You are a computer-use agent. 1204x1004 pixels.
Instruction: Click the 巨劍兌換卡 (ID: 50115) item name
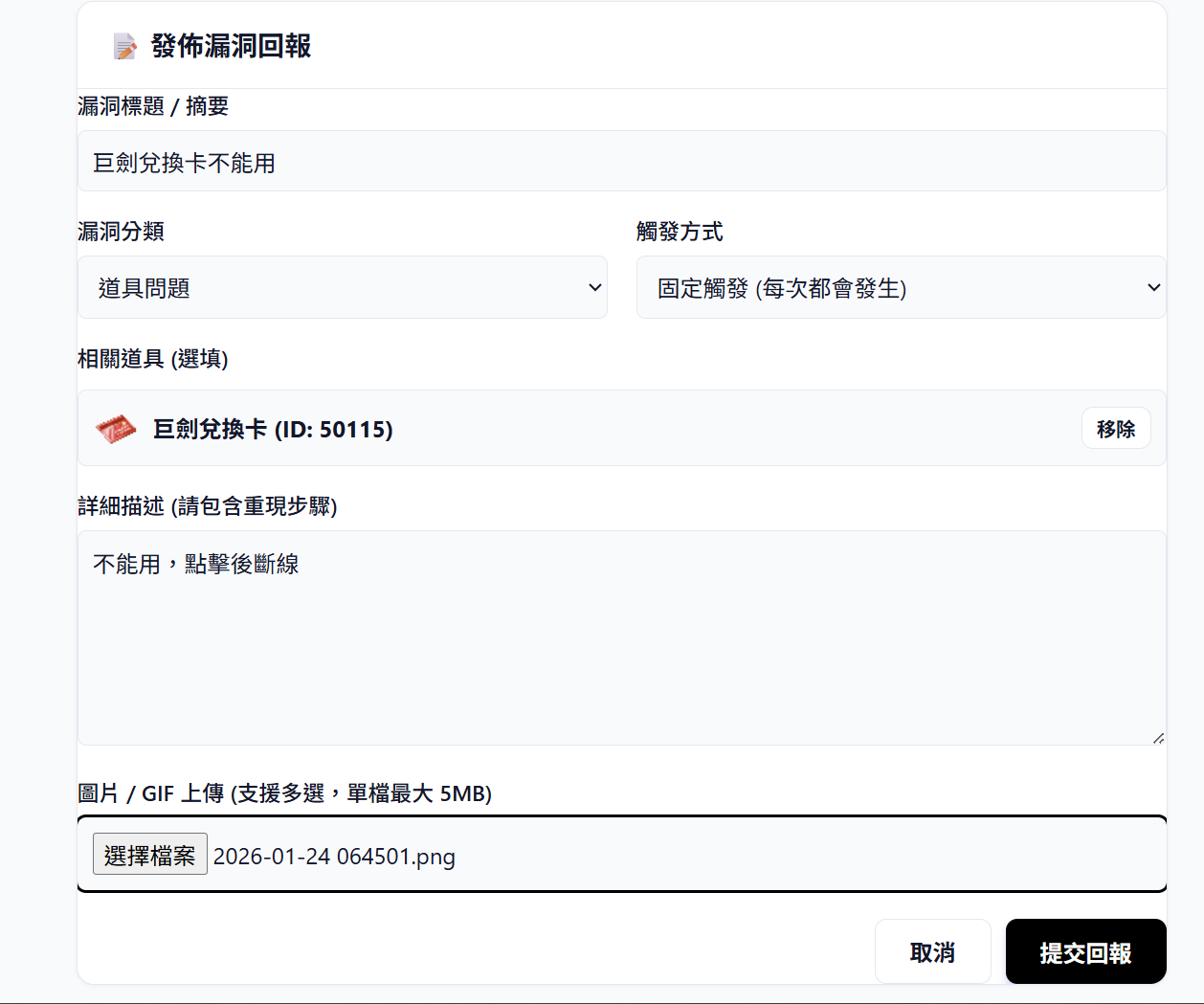pos(273,429)
